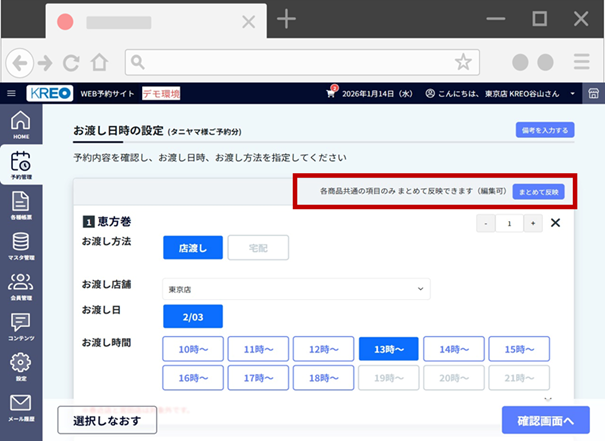Open メール履歴 in the sidebar
The height and width of the screenshot is (441, 605).
(x=20, y=407)
